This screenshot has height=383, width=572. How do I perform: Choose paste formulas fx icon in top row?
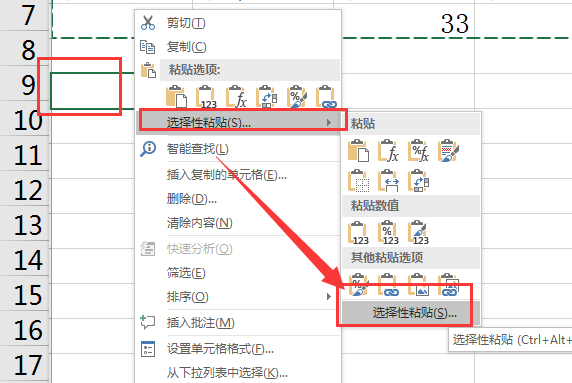[236, 97]
